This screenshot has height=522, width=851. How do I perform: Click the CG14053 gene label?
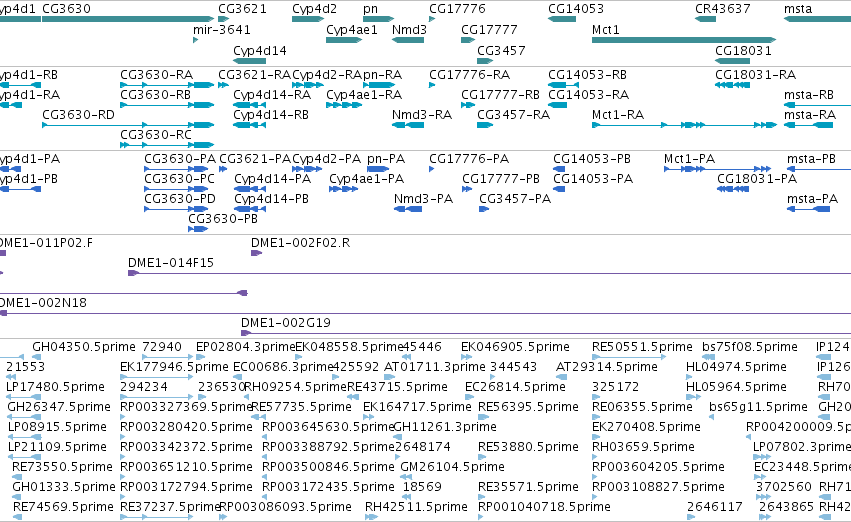coord(575,9)
